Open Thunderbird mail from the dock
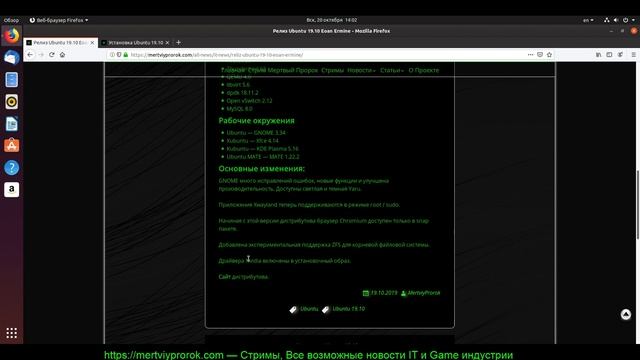640x360 pixels. pos(11,58)
